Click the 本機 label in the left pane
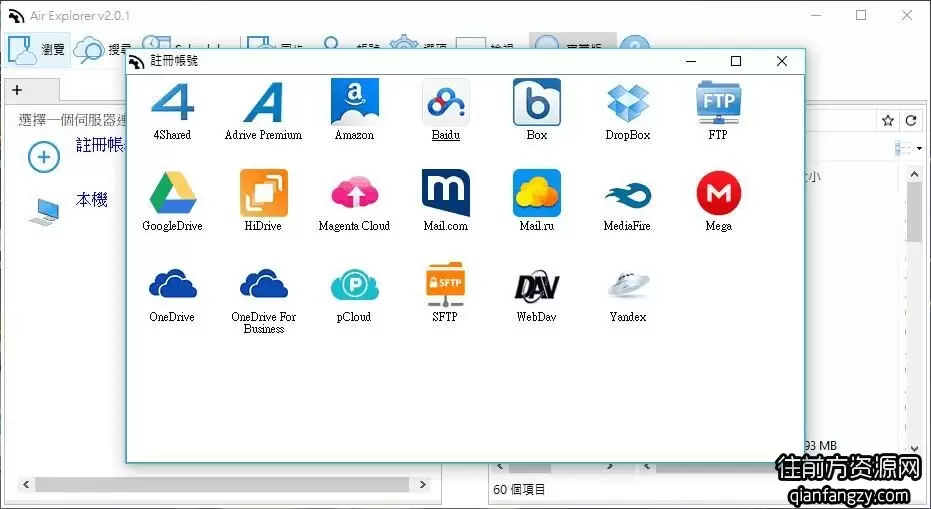Viewport: 931px width, 509px height. click(x=91, y=200)
